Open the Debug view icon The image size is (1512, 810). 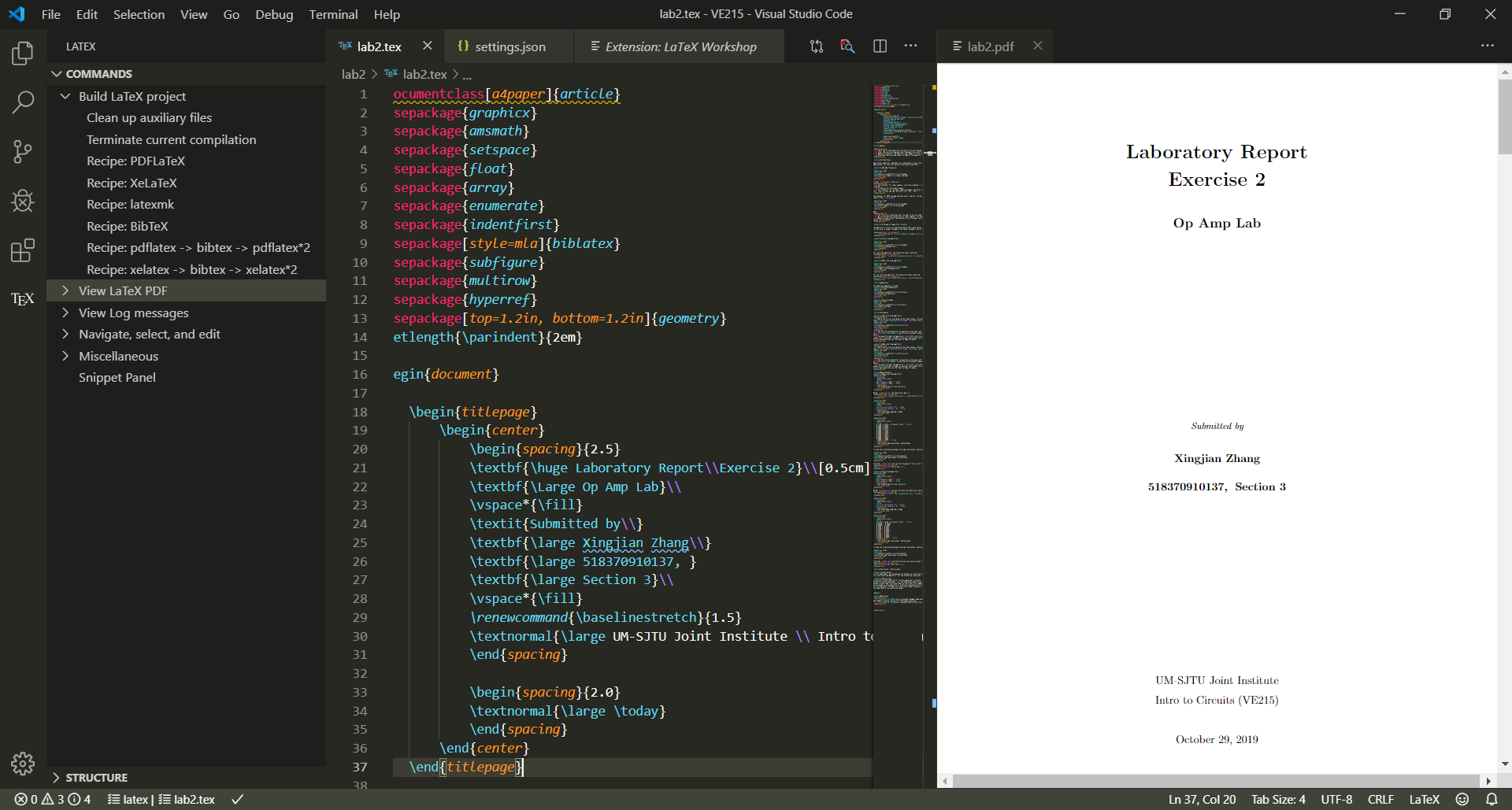pos(23,201)
